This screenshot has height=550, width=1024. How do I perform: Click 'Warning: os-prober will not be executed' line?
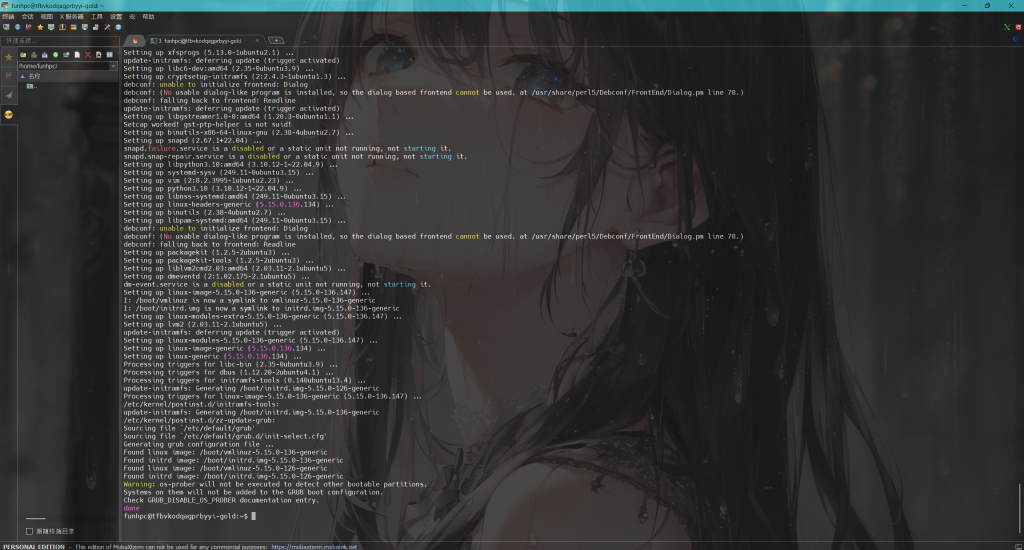pyautogui.click(x=275, y=484)
